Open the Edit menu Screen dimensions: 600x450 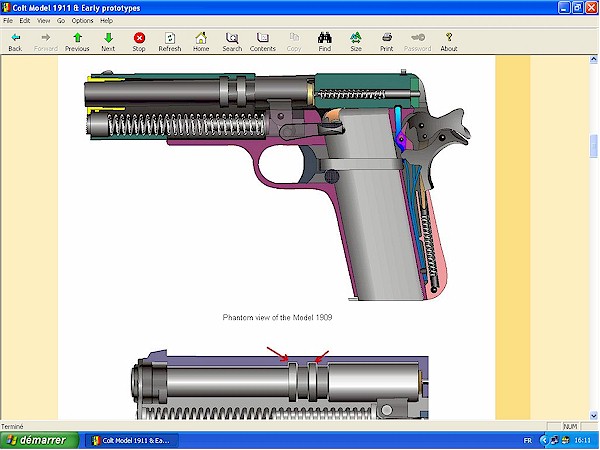[x=25, y=21]
